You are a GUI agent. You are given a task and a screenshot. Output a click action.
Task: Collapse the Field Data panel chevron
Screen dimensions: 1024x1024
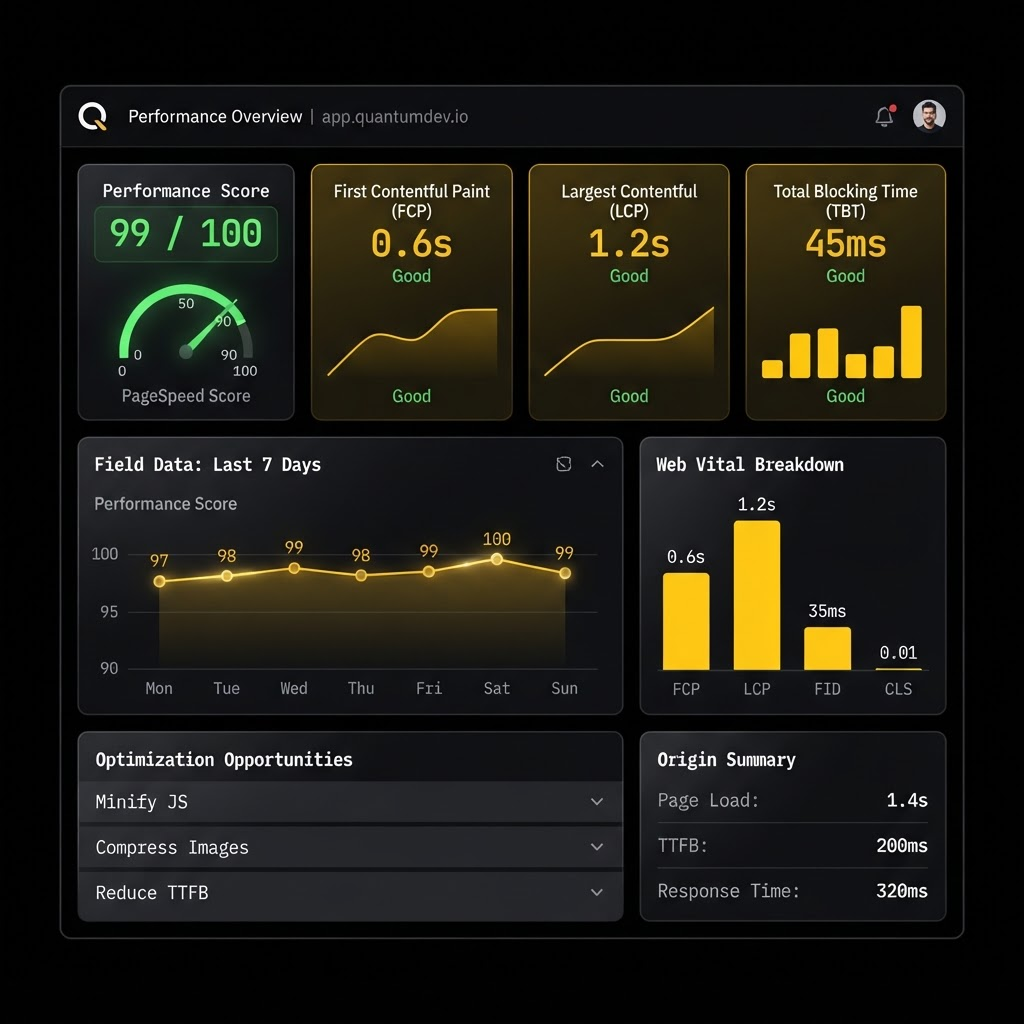tap(597, 464)
